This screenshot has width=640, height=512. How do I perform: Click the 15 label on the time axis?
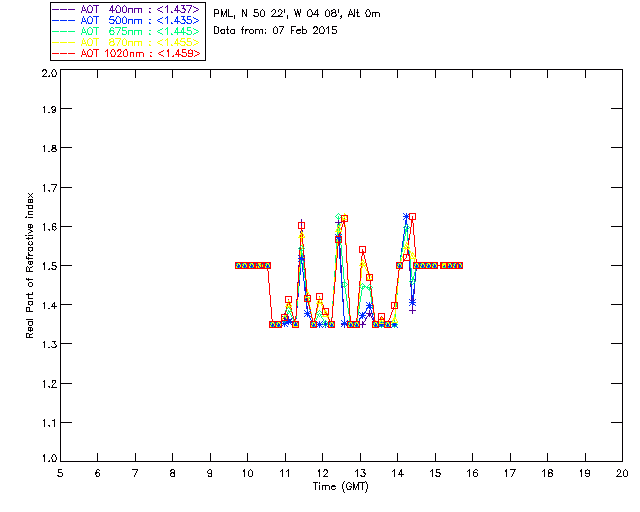435,473
